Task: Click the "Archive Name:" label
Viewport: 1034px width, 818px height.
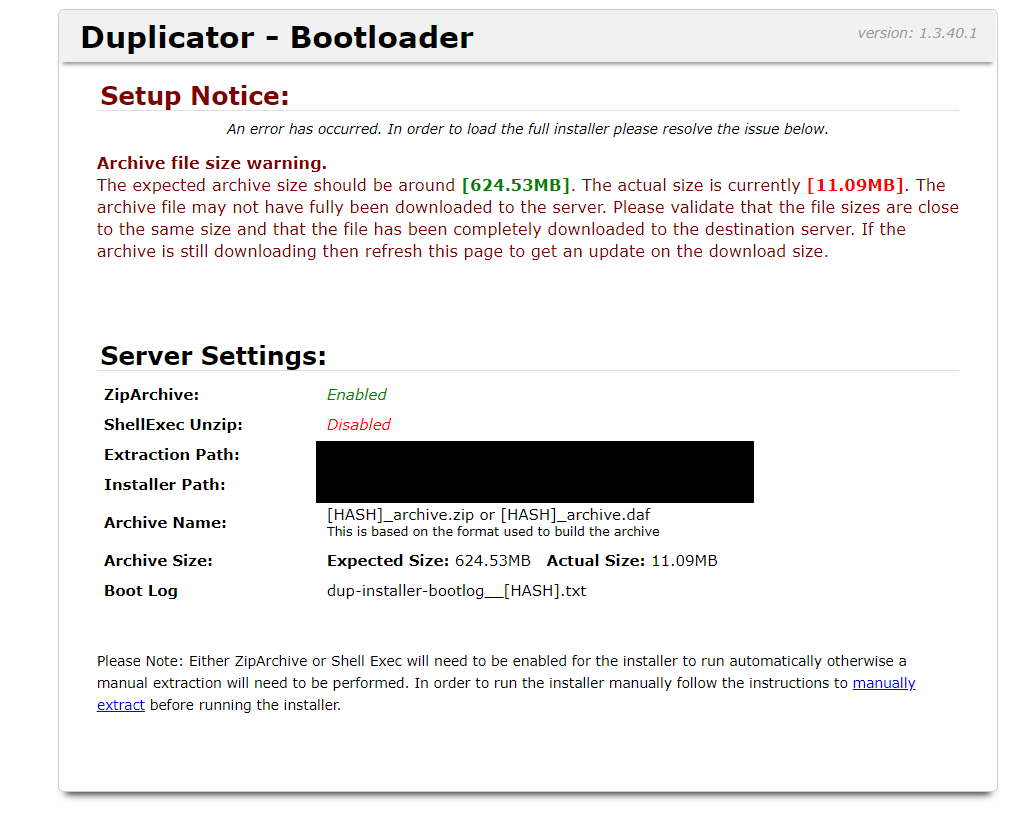Action: (166, 522)
